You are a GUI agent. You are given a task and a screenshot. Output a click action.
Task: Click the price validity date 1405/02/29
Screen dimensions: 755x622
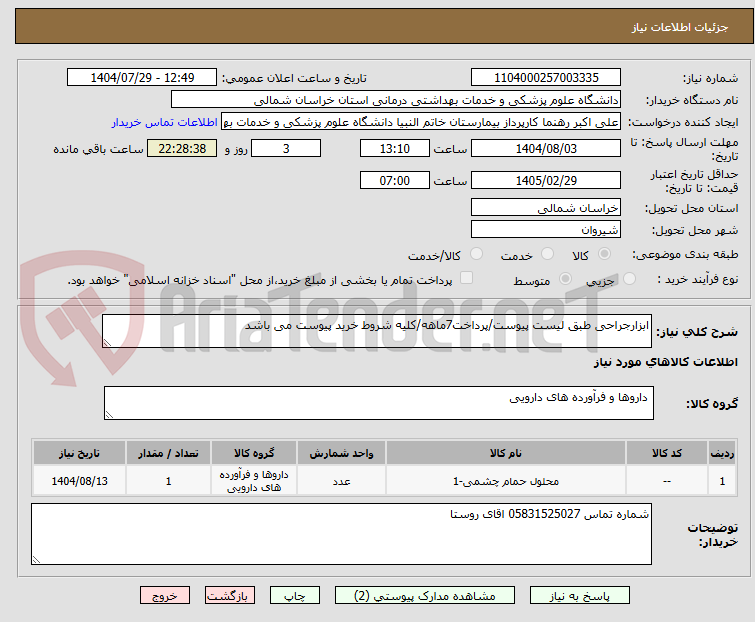click(x=546, y=181)
